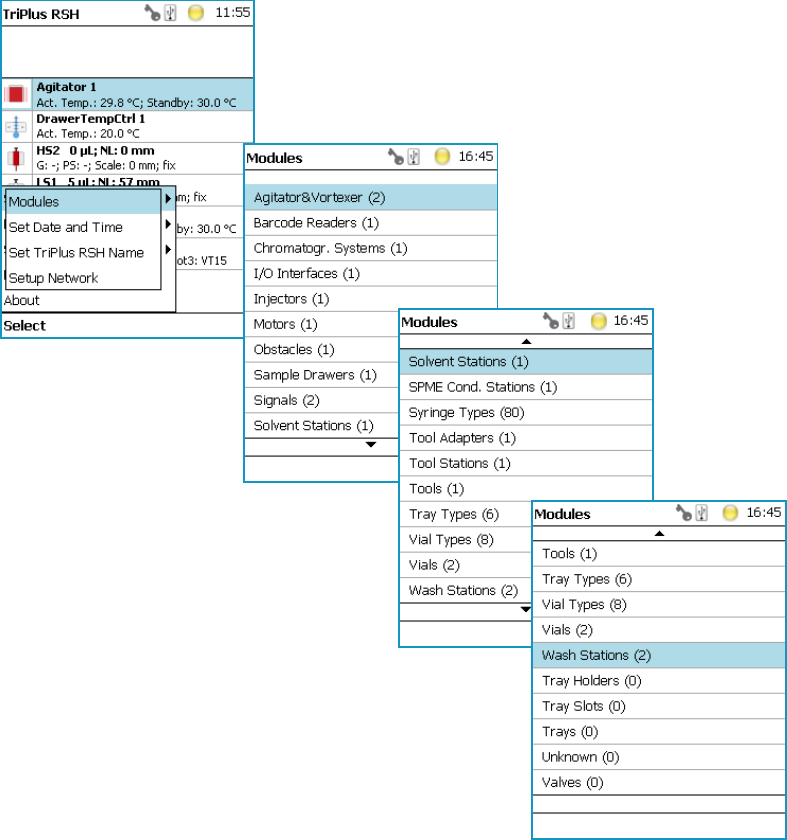This screenshot has width=787, height=840.
Task: Expand the Set Date and Time submenu arrow
Action: click(168, 224)
